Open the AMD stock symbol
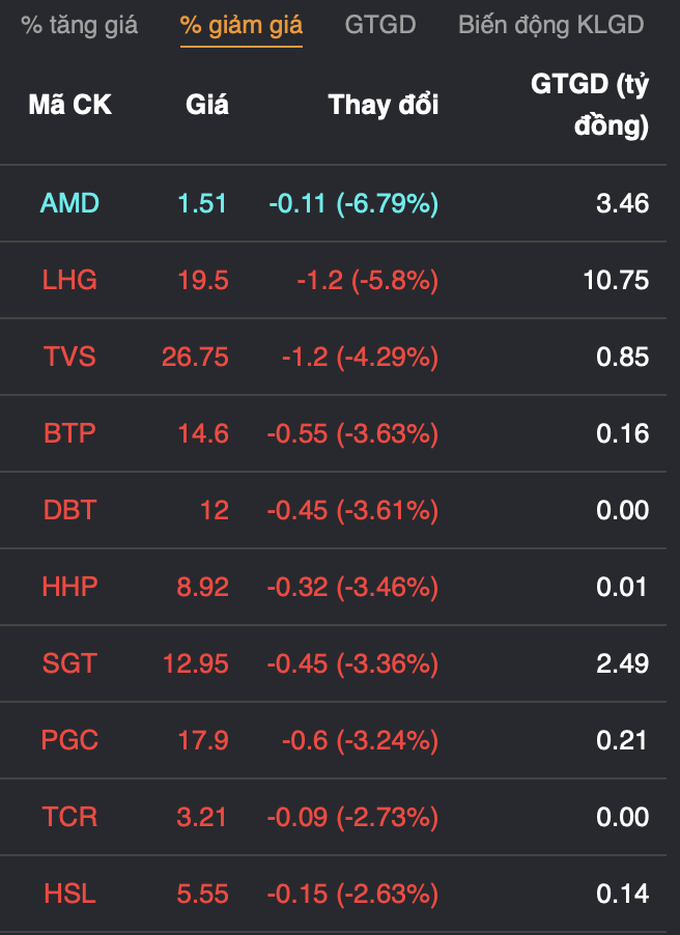Viewport: 680px width, 935px height. click(x=70, y=203)
